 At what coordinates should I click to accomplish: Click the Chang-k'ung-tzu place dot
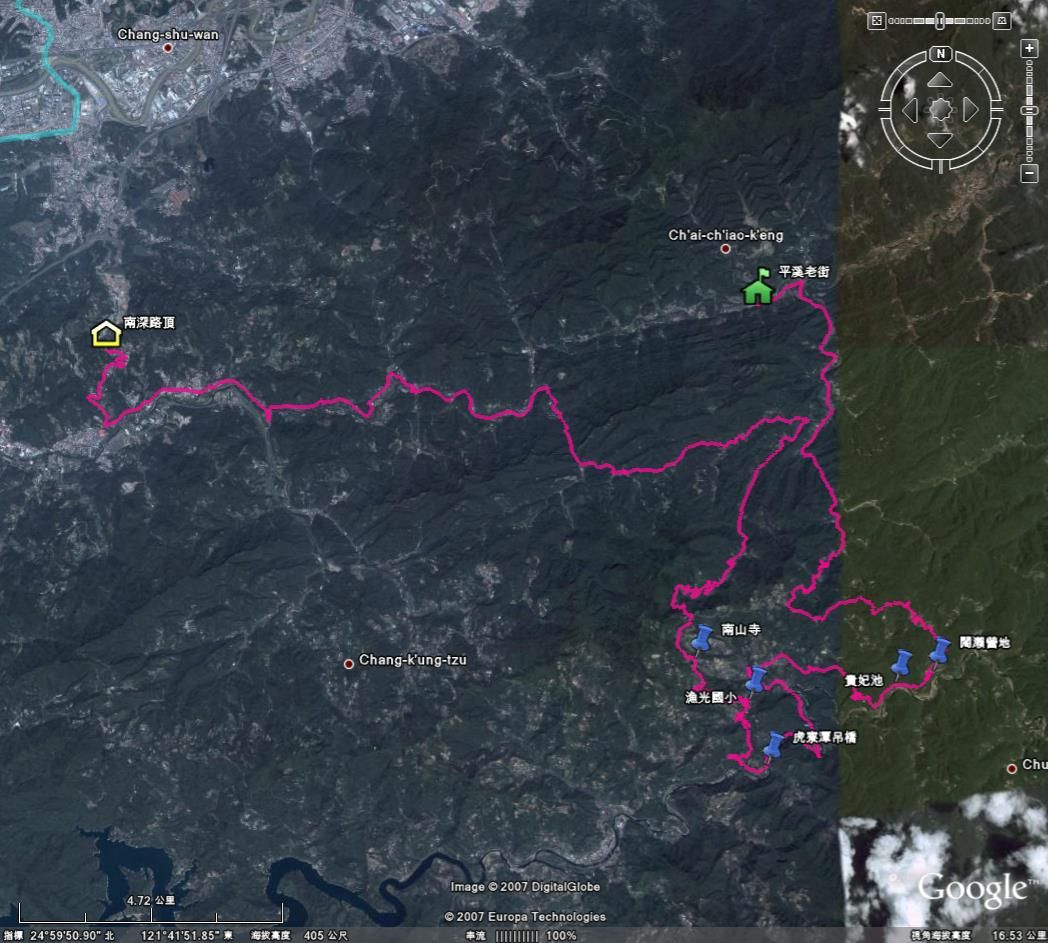(x=348, y=664)
